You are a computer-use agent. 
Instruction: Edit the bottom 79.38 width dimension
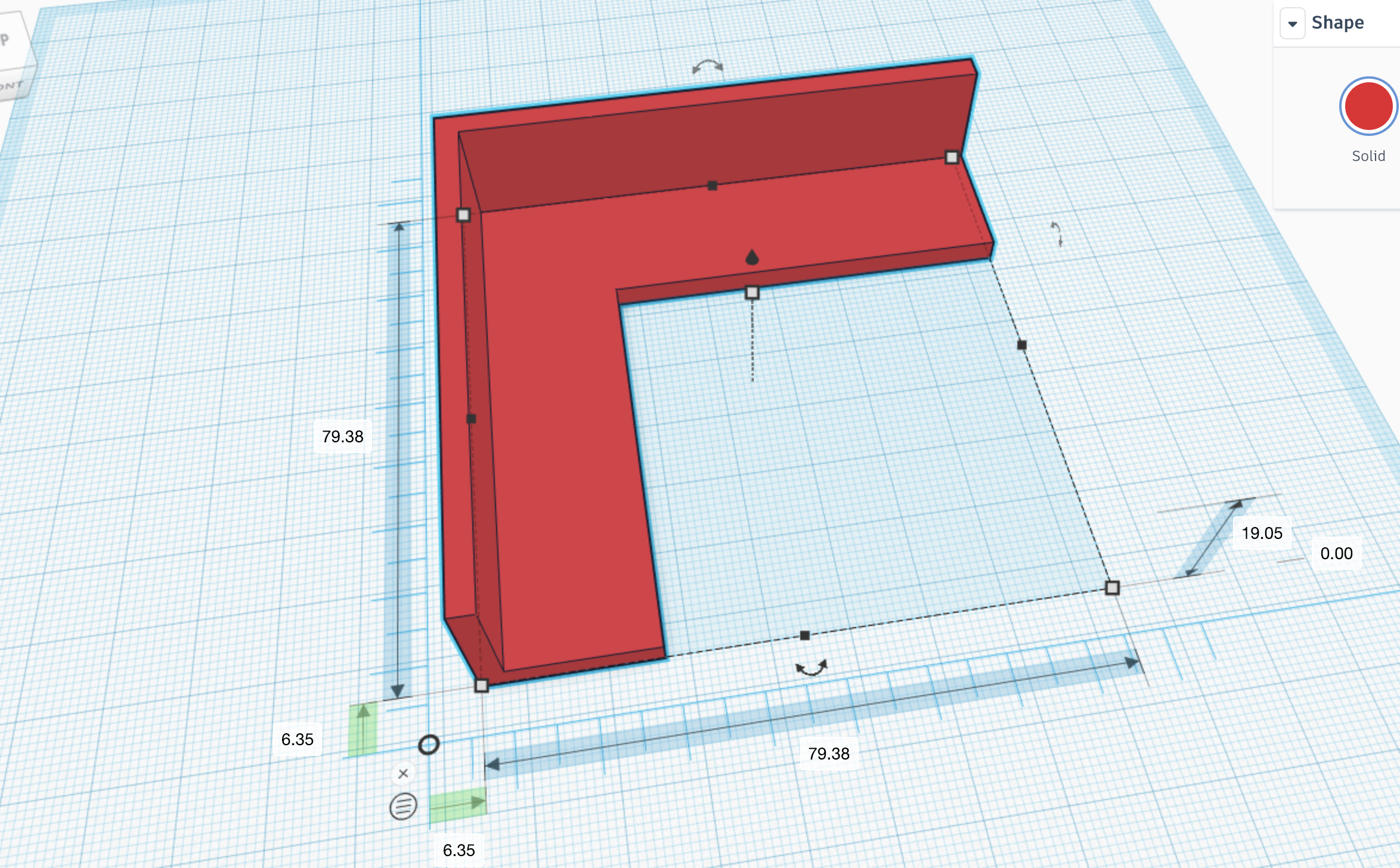[x=828, y=754]
